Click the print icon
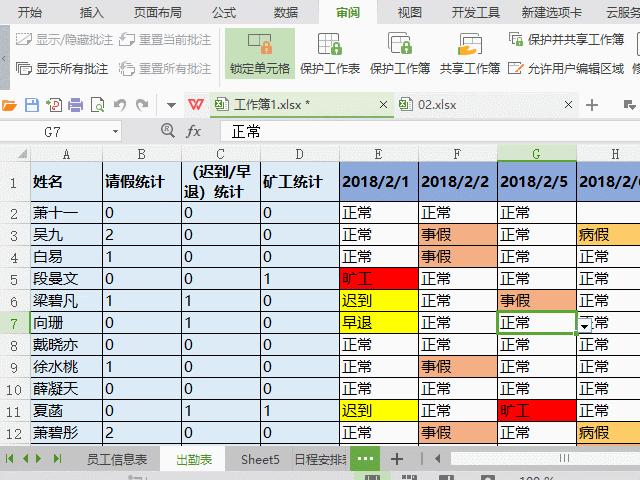Screen dimensions: 640x480 point(76,105)
